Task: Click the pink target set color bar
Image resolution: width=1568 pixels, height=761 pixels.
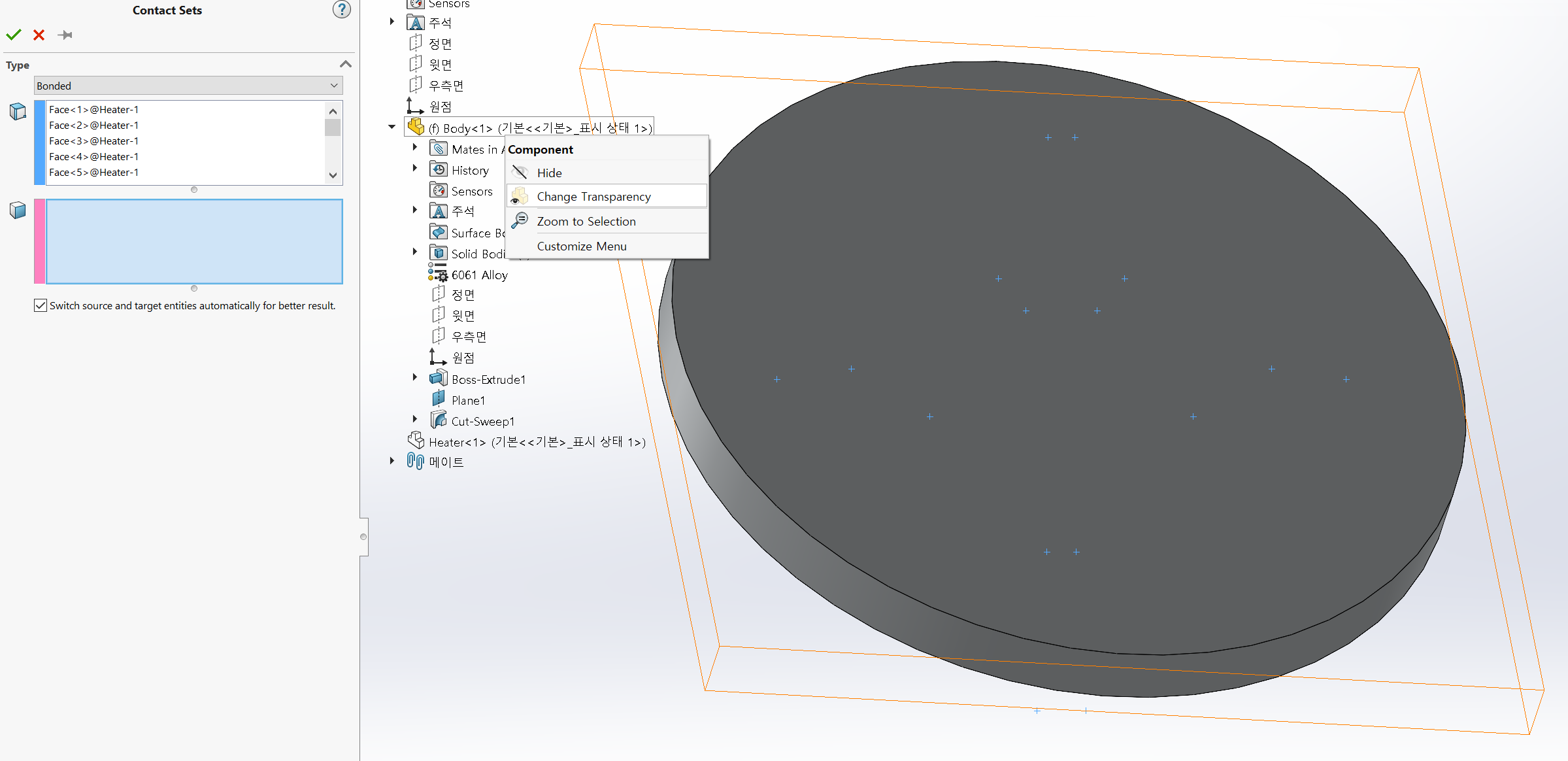Action: (40, 241)
